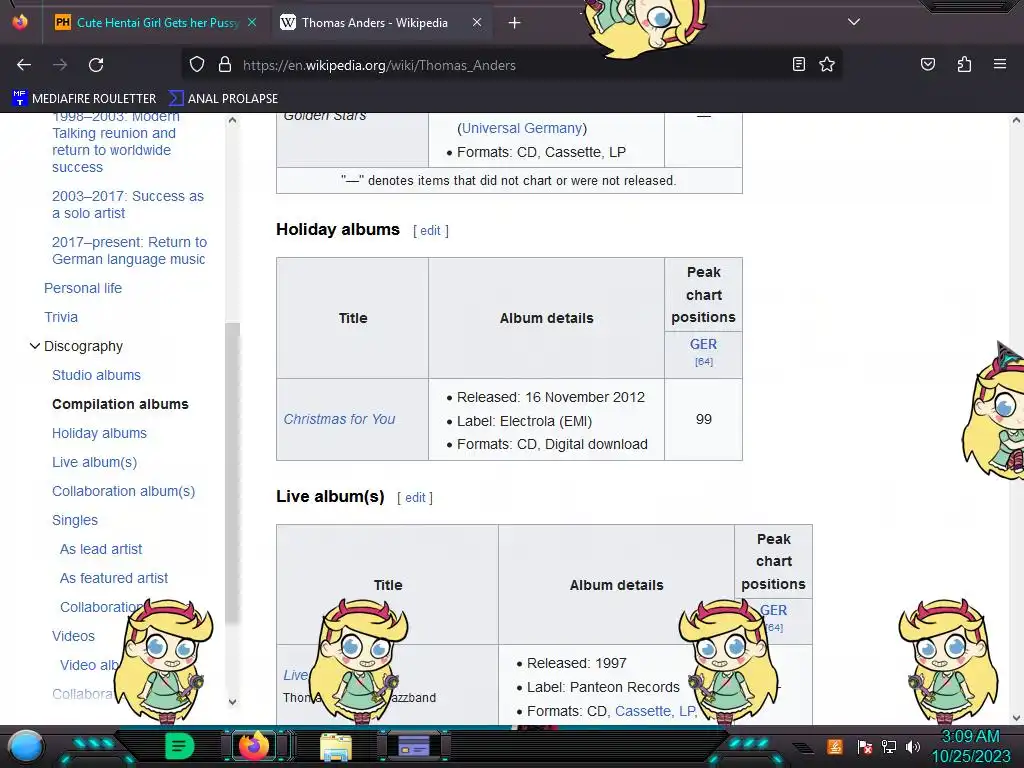The width and height of the screenshot is (1024, 768).
Task: Click the sidebar scrollbar up arrow
Action: [232, 120]
